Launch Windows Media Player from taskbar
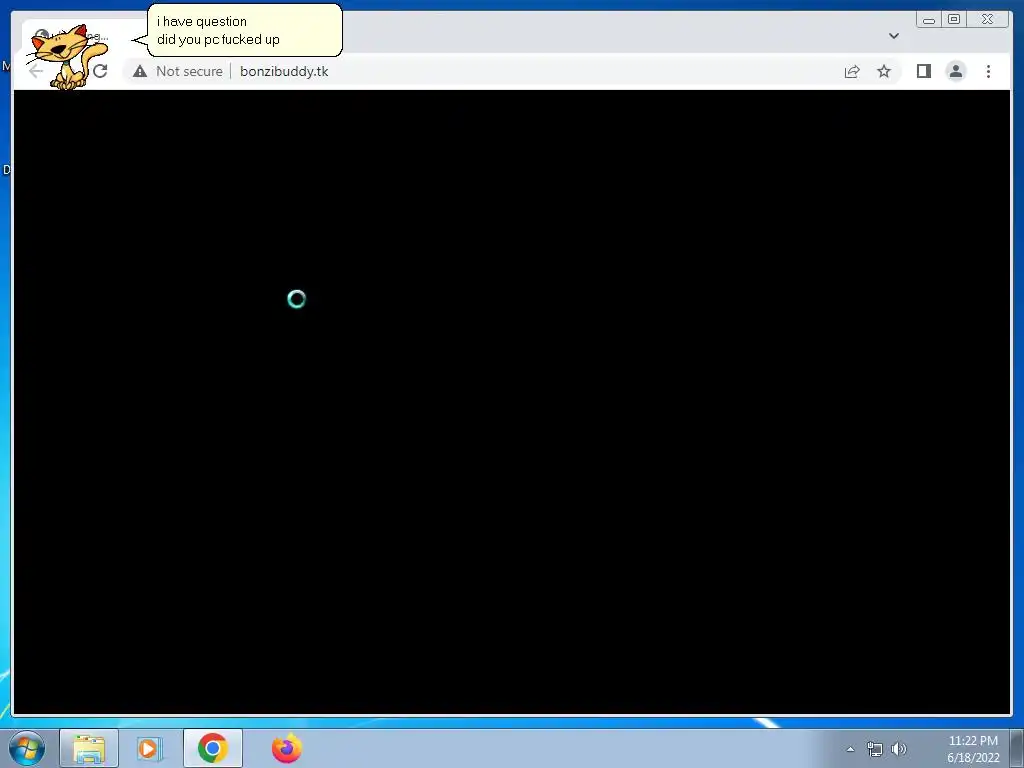Screen dimensions: 1024x768 coord(149,748)
